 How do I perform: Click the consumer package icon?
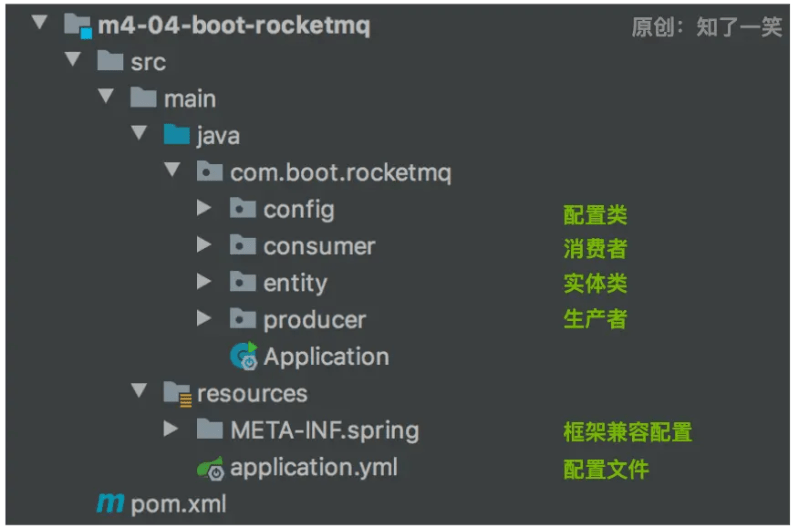[x=243, y=245]
